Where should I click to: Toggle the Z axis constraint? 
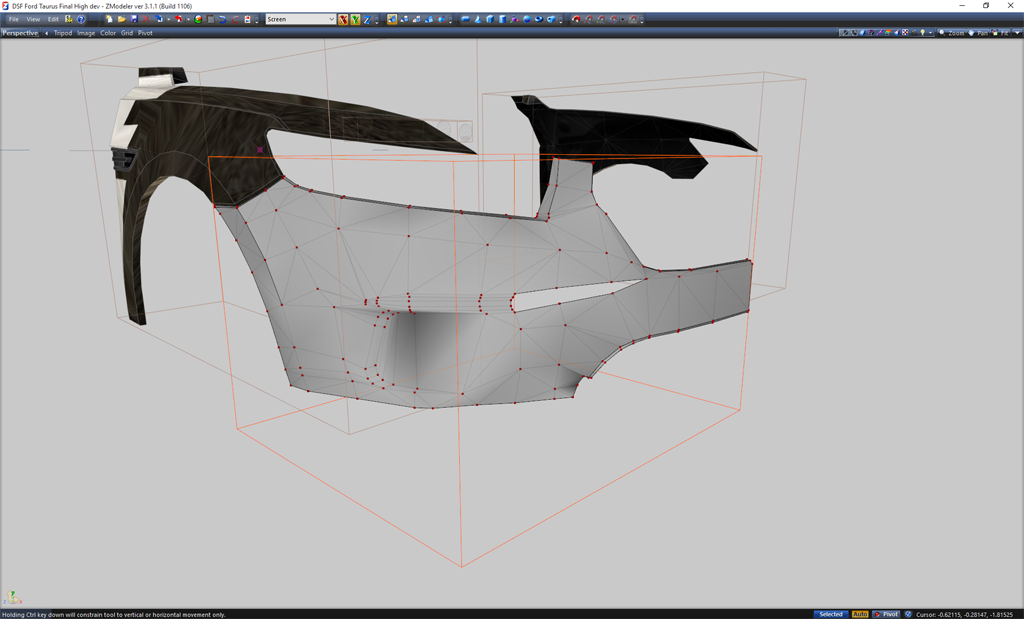point(367,19)
